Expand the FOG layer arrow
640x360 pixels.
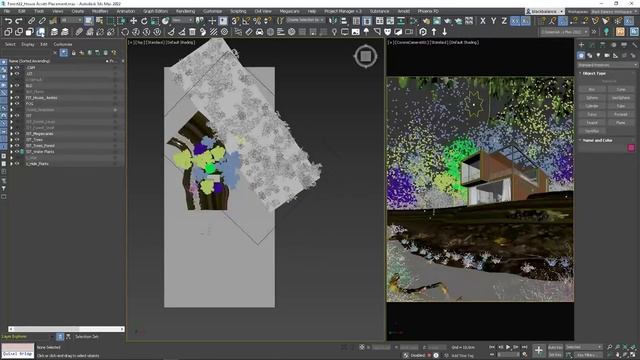click(x=11, y=104)
